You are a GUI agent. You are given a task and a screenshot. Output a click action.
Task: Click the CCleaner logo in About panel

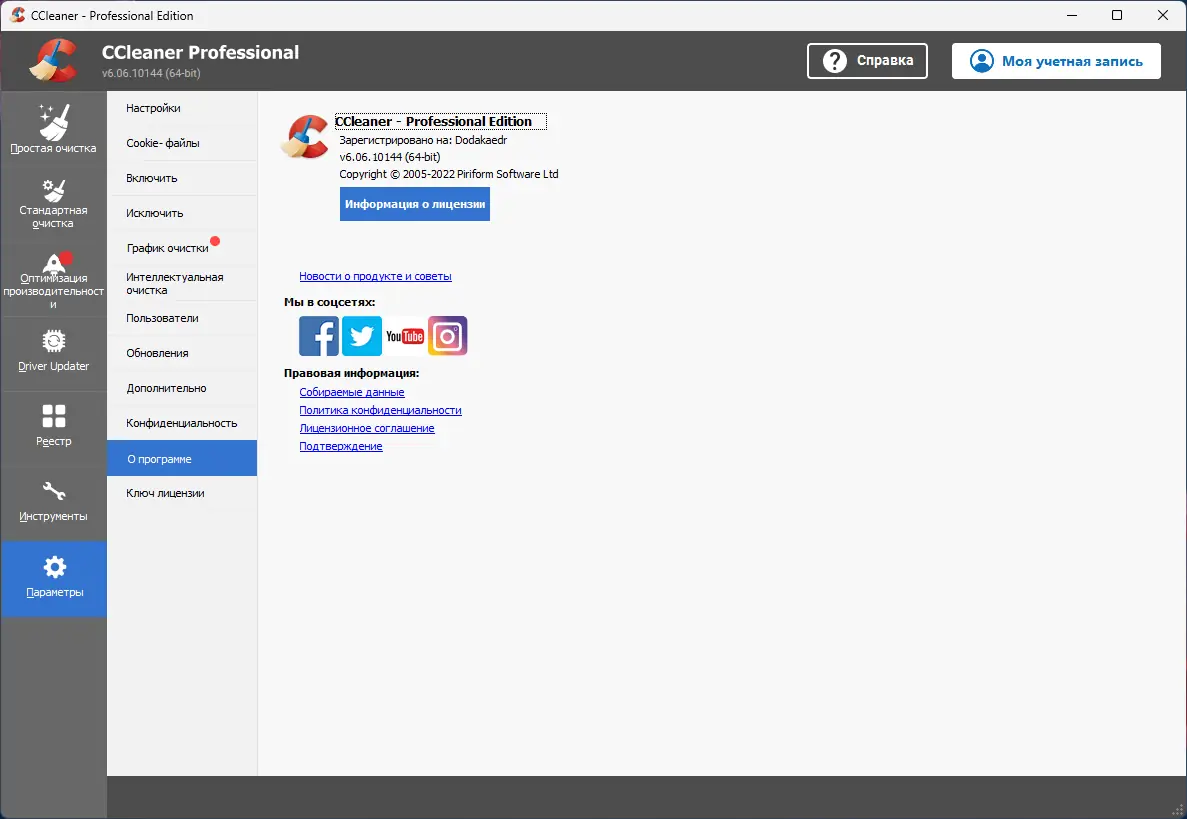304,136
